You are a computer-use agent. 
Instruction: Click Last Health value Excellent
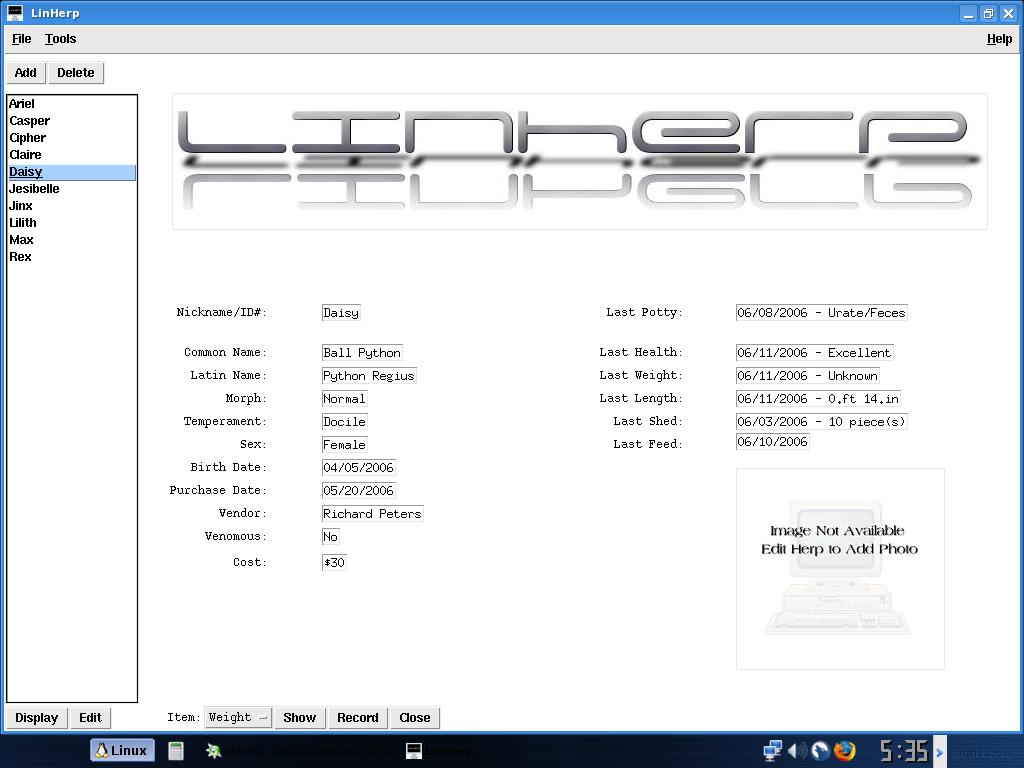click(x=814, y=353)
